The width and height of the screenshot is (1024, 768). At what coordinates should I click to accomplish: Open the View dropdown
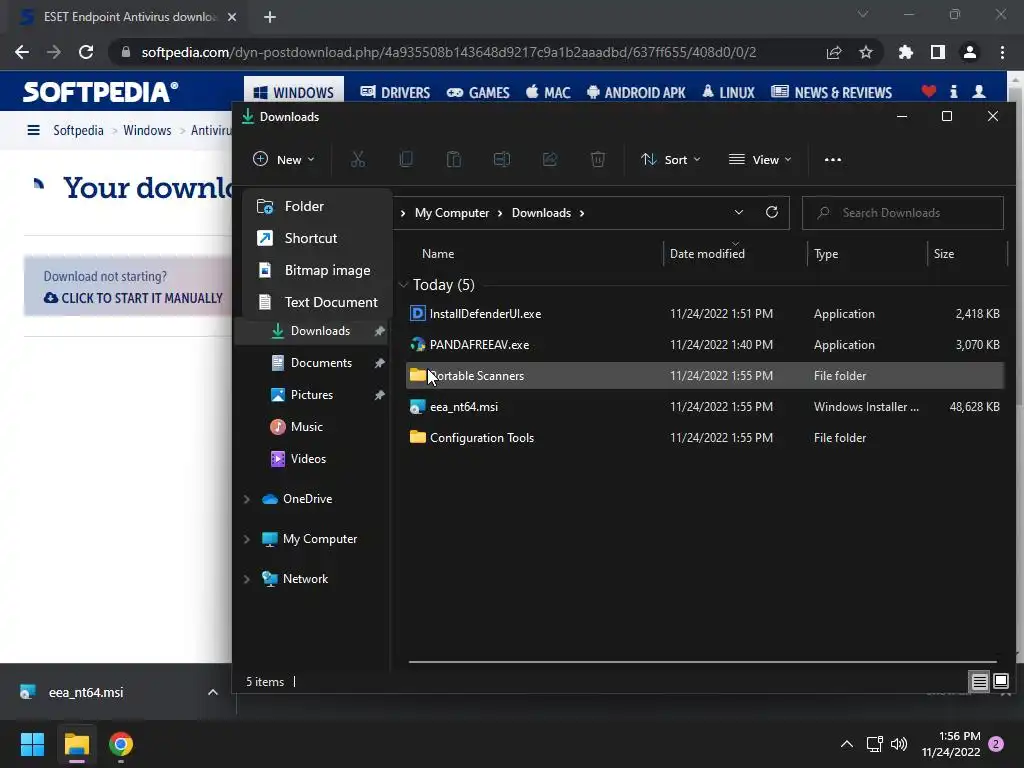760,159
